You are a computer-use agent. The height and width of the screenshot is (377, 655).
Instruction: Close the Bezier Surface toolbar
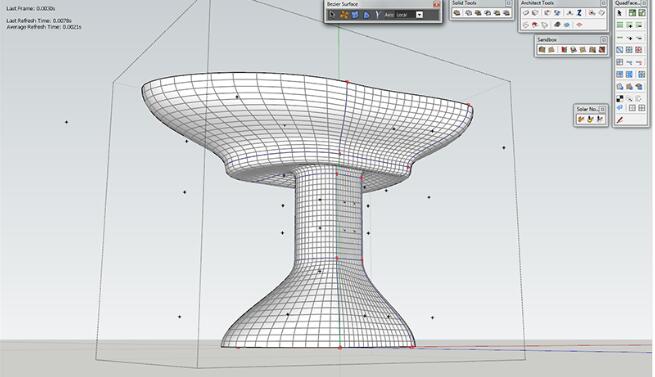(437, 4)
